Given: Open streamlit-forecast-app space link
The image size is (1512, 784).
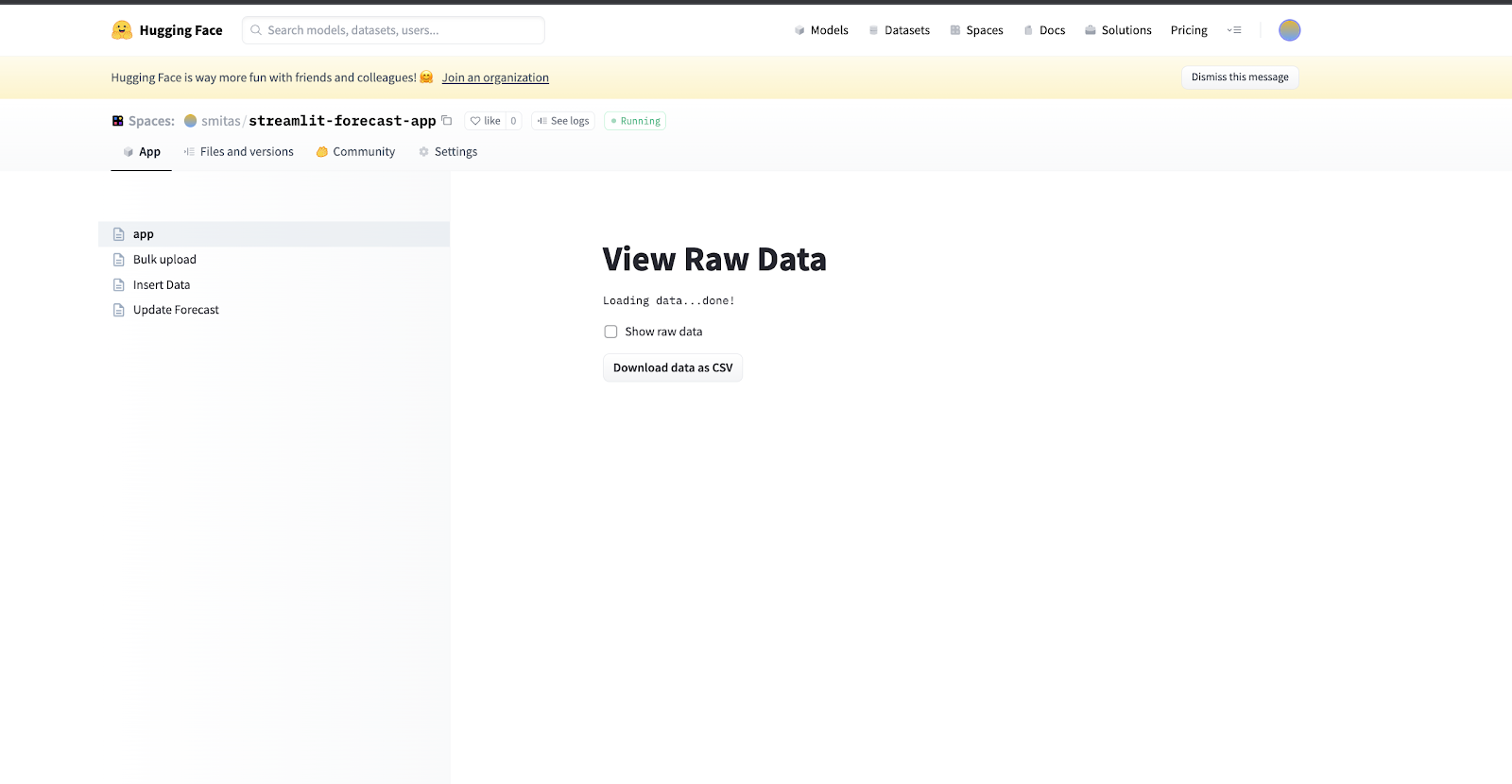Looking at the screenshot, I should pos(342,121).
